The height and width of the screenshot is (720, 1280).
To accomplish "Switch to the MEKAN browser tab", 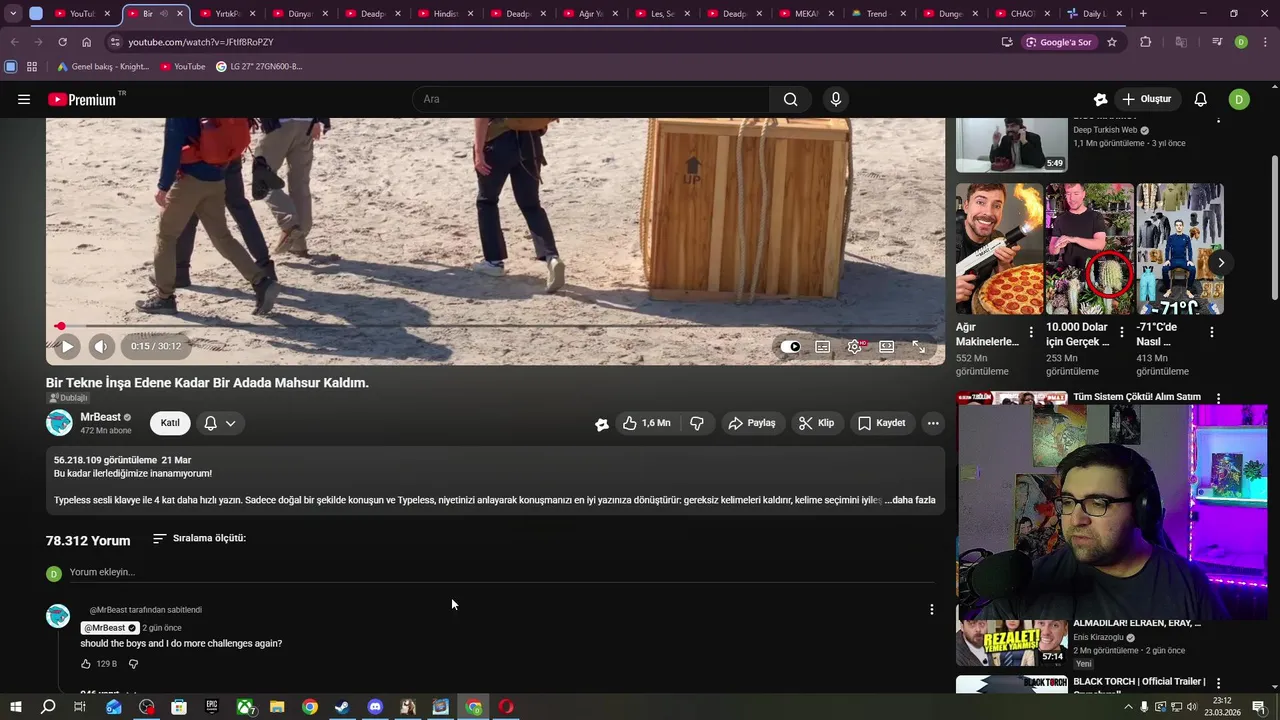I will [806, 14].
